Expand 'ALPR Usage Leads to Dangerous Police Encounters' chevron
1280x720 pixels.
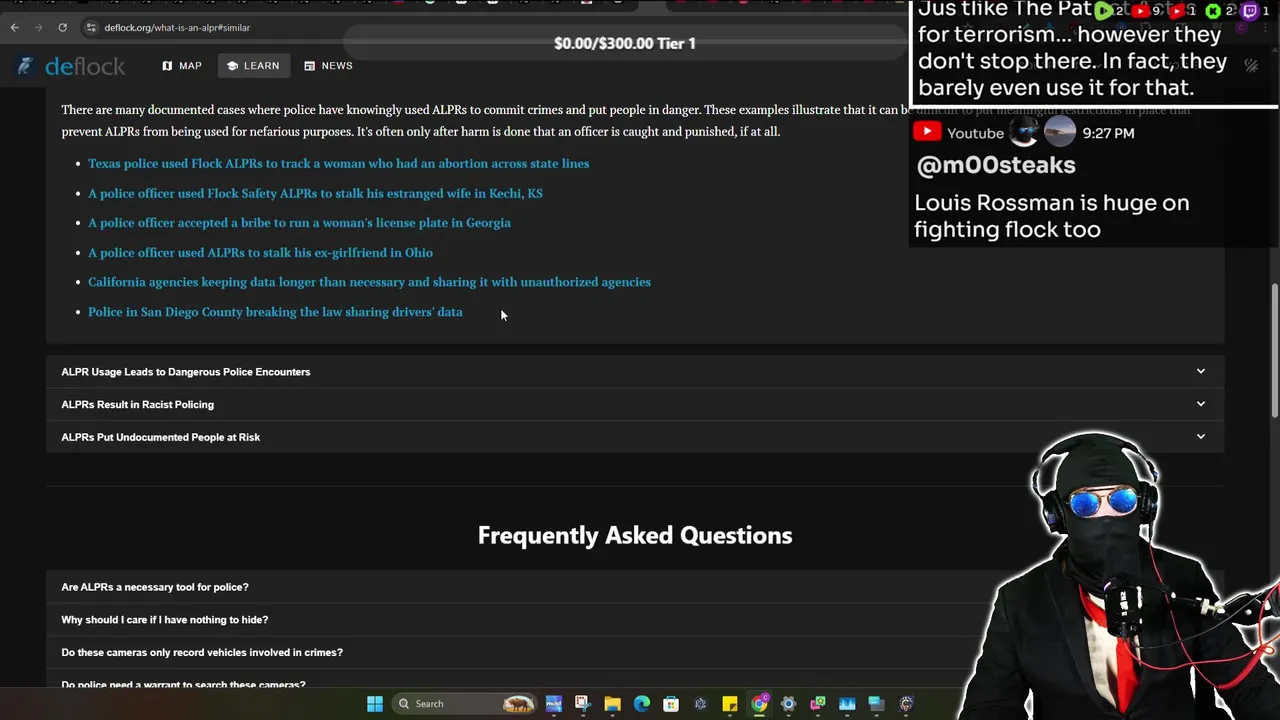1201,371
